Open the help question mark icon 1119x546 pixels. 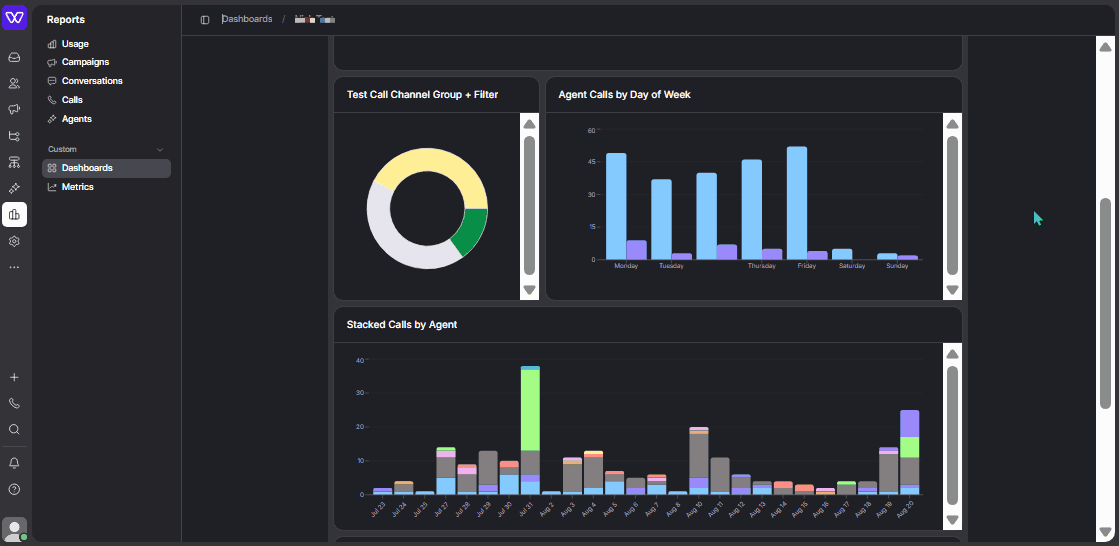(14, 490)
